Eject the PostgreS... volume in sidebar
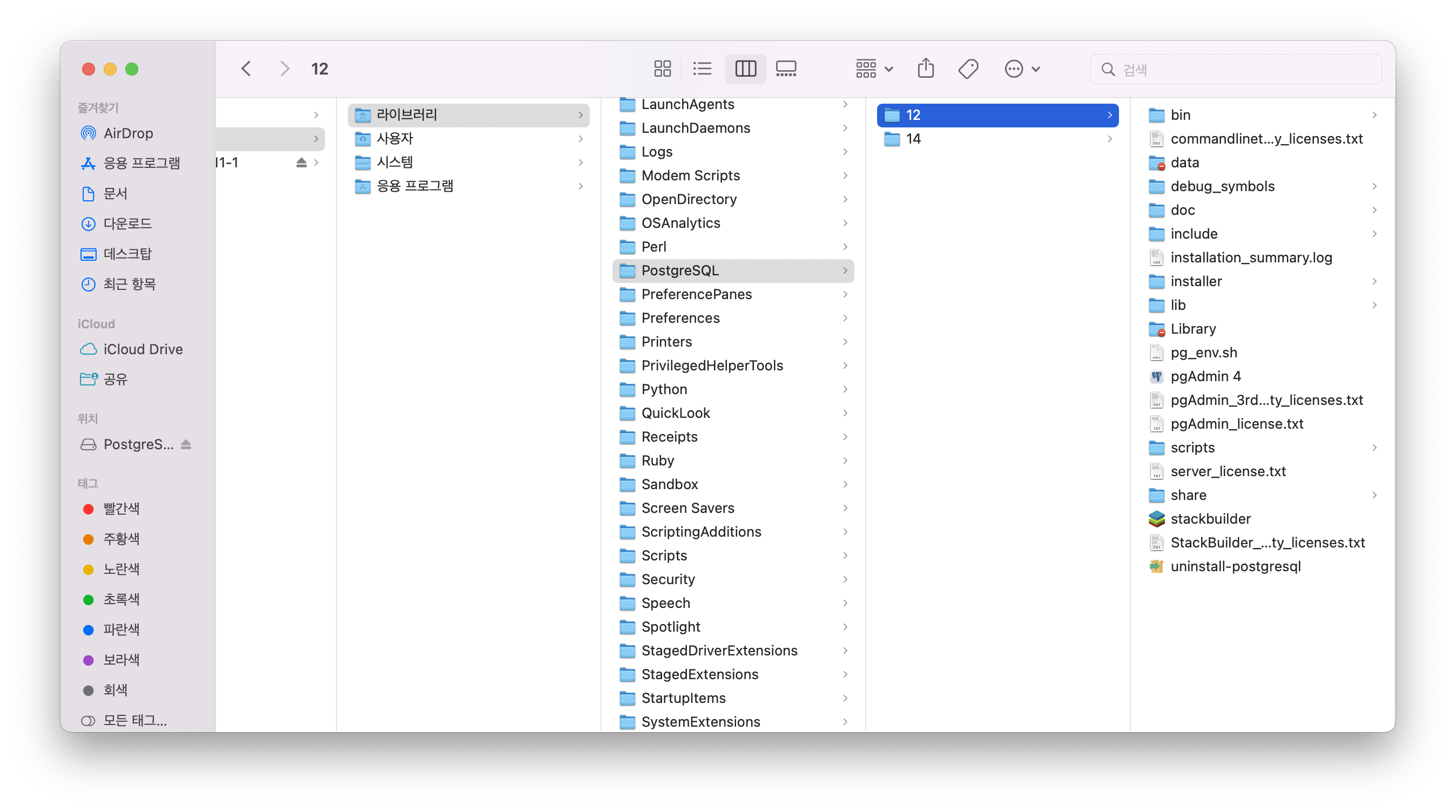Screen dimensions: 1456x812 click(x=186, y=445)
